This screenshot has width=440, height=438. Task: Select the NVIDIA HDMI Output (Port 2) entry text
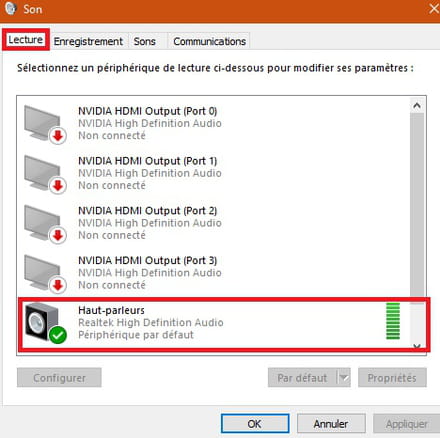click(x=147, y=211)
